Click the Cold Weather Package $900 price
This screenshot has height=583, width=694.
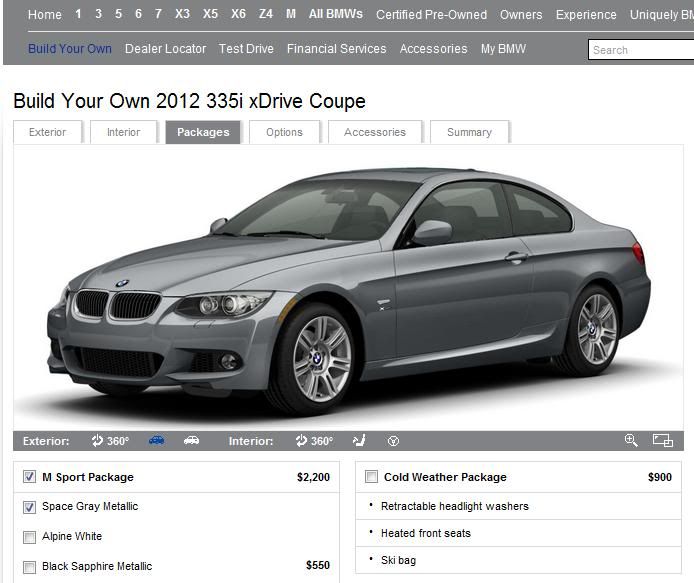coord(660,477)
